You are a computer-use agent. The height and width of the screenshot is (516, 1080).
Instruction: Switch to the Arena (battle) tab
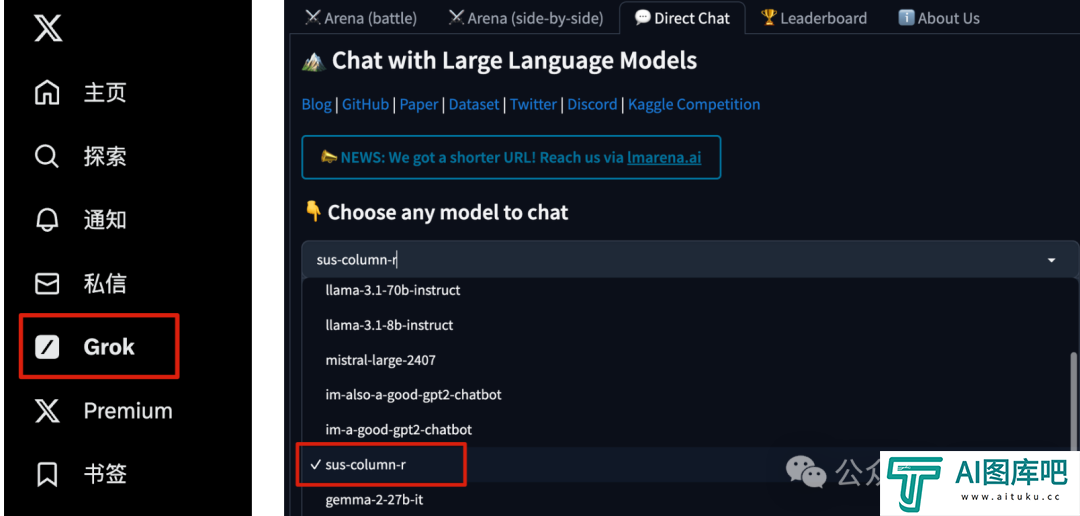(x=361, y=18)
